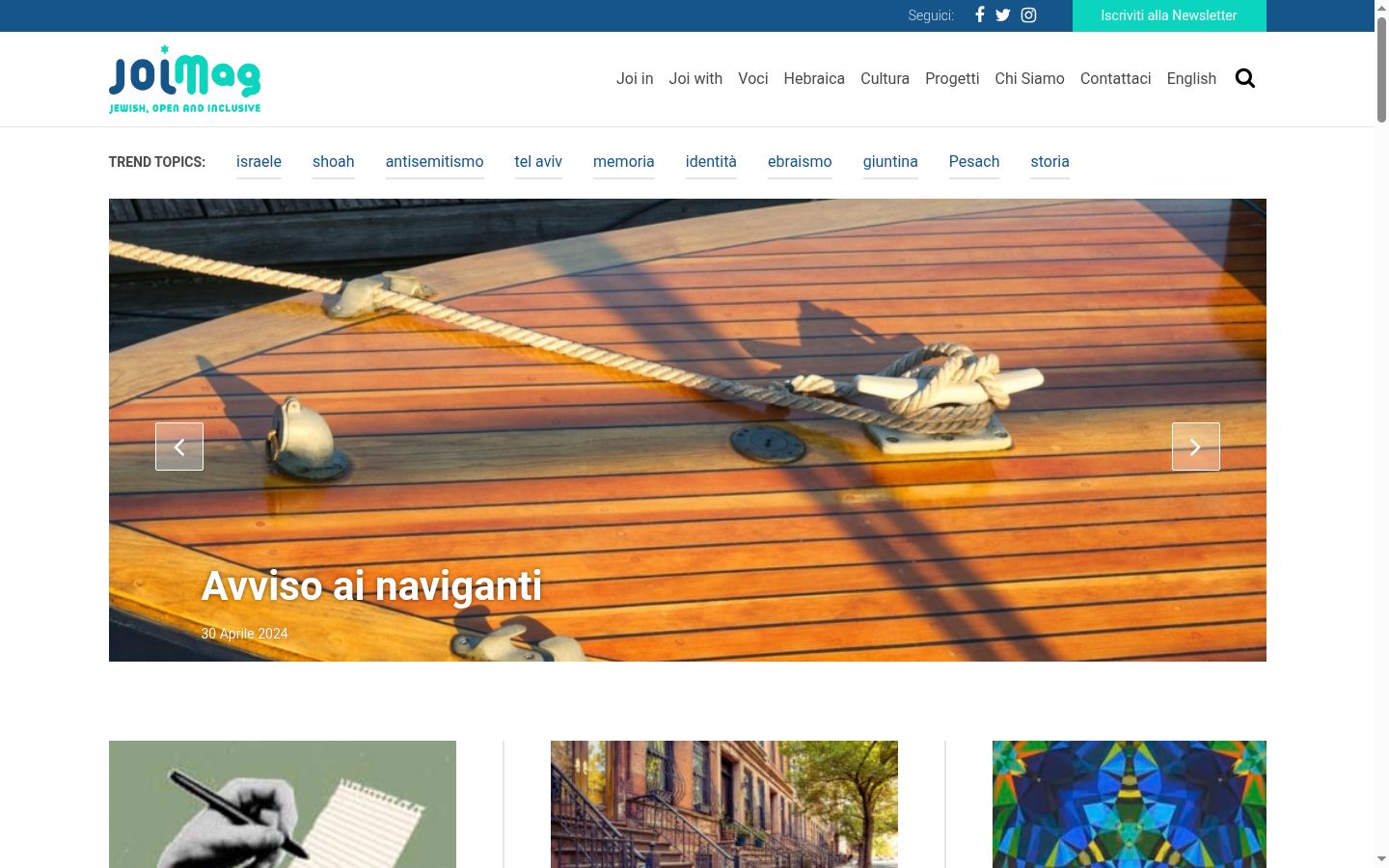Click the scrollbar up arrow
The height and width of the screenshot is (868, 1389).
[x=1381, y=8]
